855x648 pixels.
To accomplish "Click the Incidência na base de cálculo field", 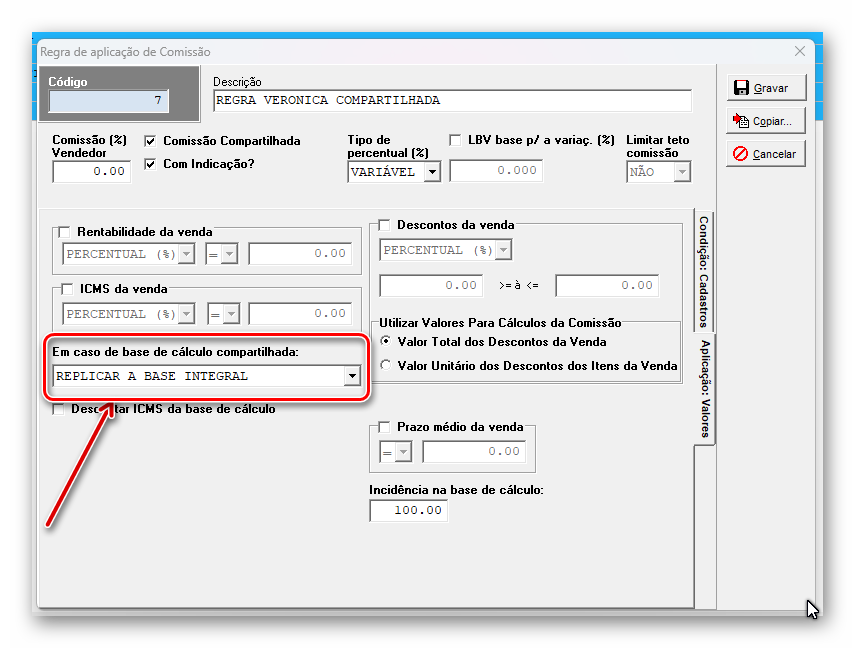I will tap(408, 511).
